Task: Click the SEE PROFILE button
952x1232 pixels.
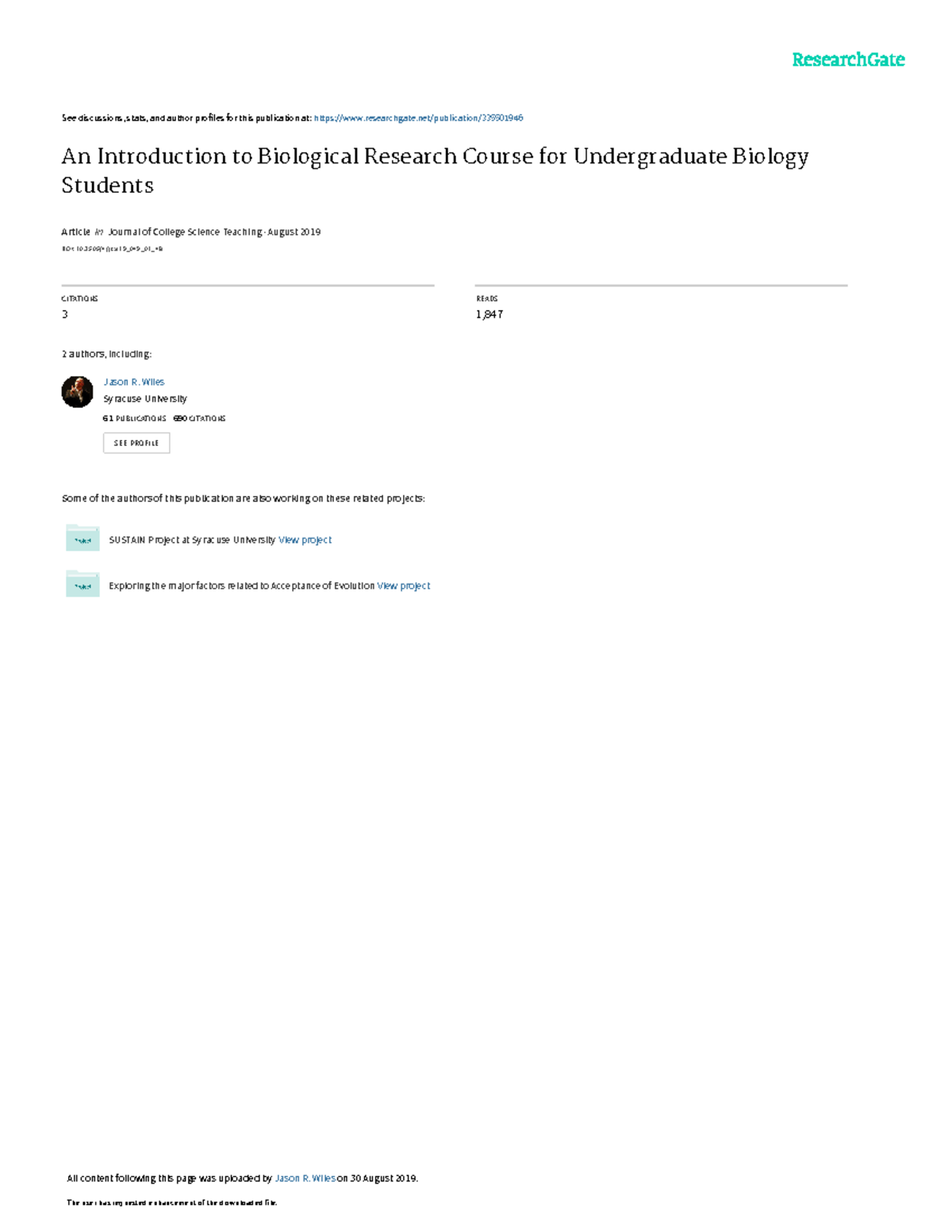Action: [136, 443]
